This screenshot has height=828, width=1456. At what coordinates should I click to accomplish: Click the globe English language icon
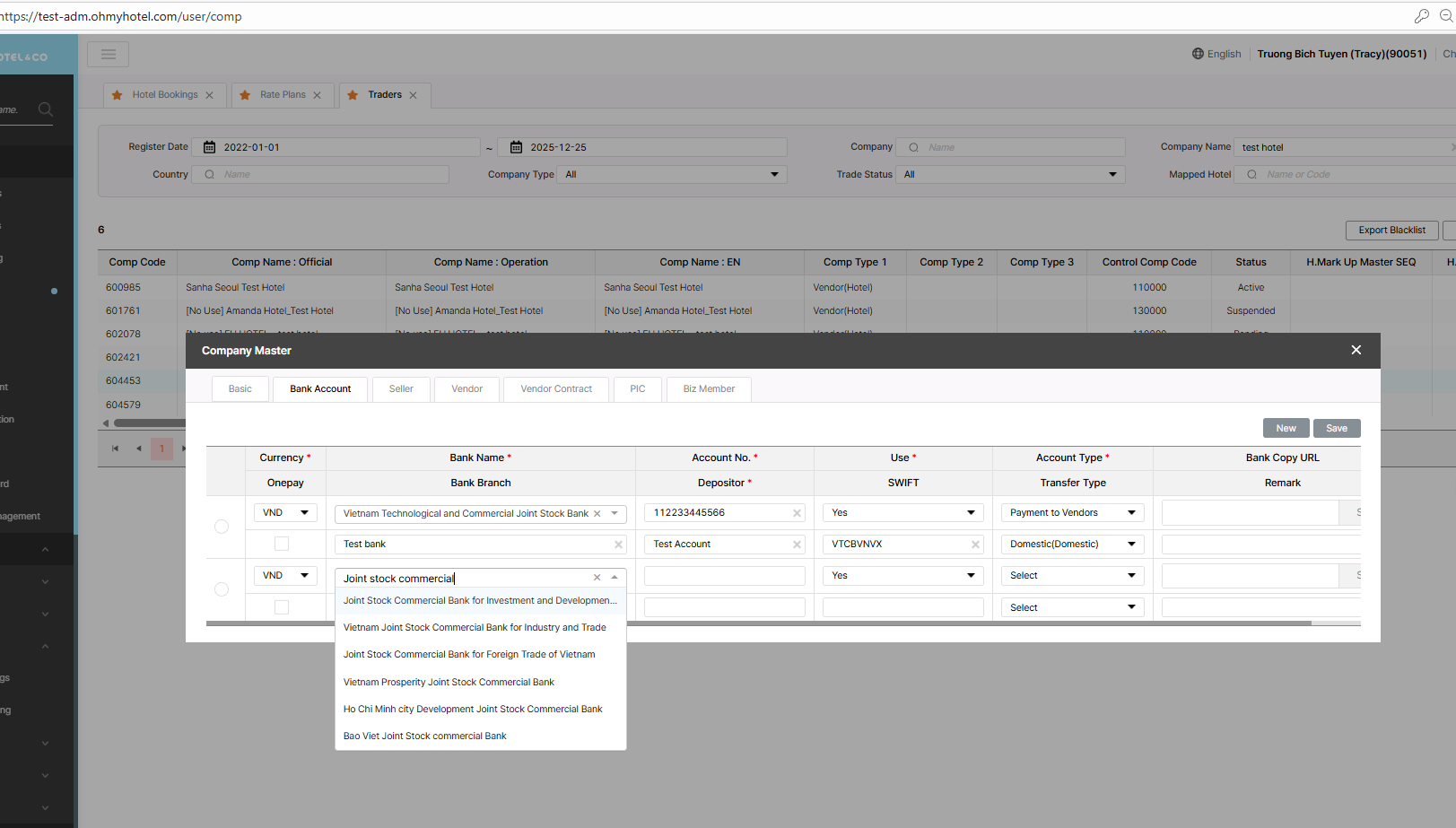click(x=1198, y=54)
